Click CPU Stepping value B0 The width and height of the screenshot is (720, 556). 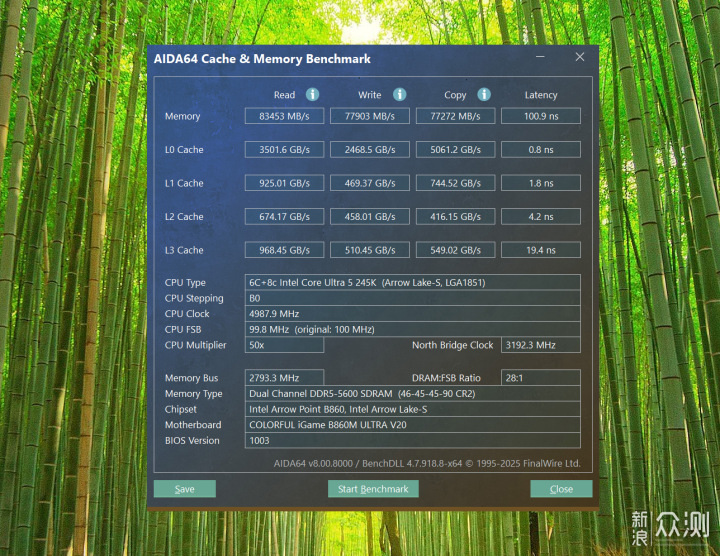click(x=412, y=298)
